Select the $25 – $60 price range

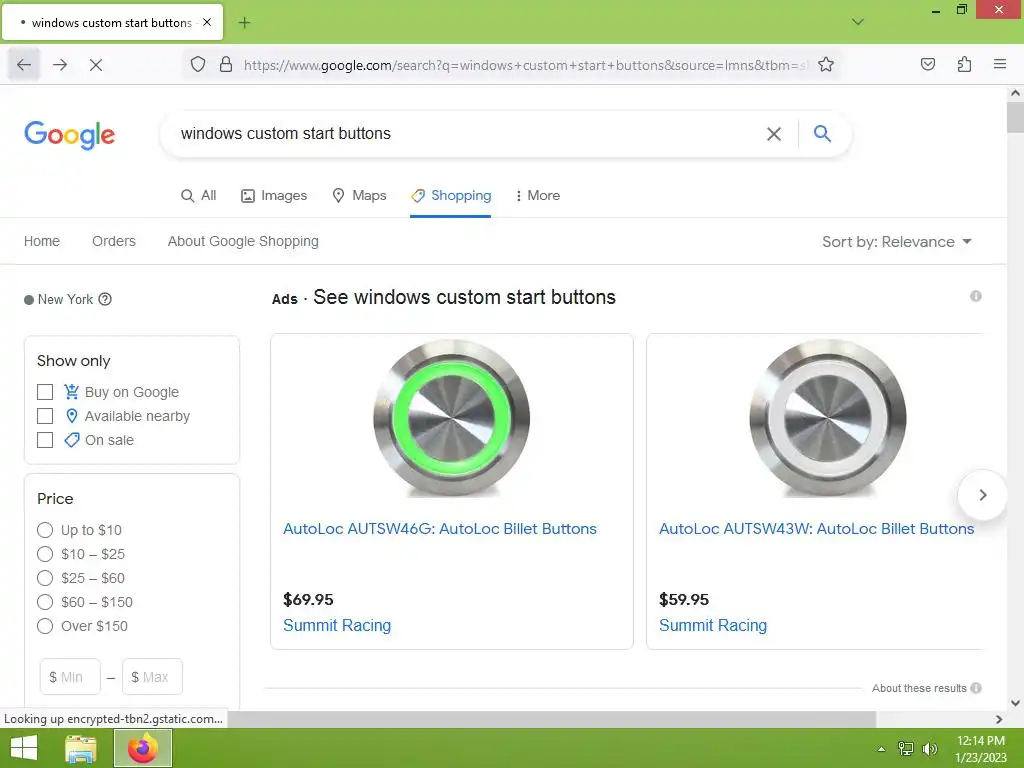(x=45, y=578)
